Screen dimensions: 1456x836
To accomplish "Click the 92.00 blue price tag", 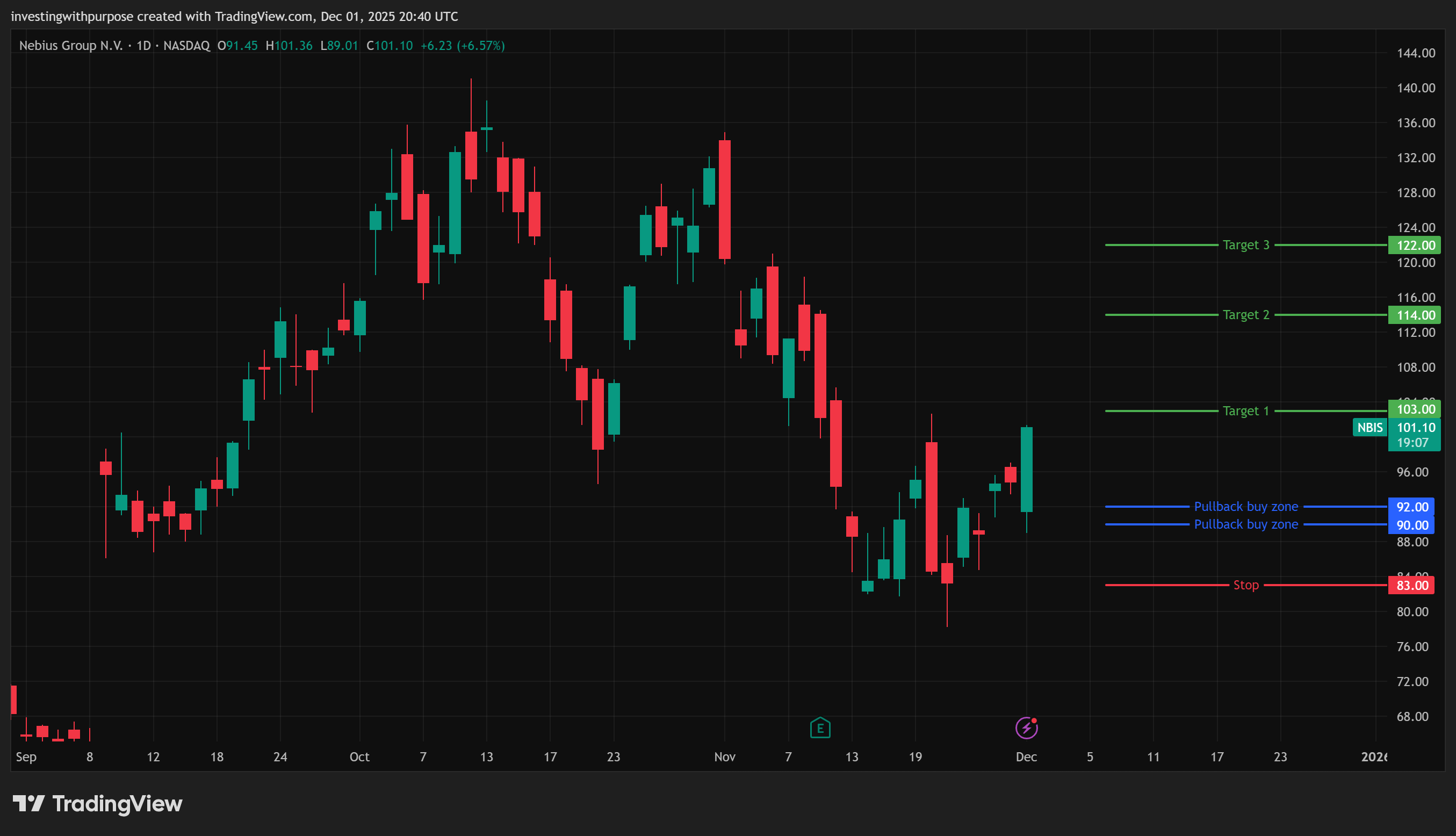I will (1412, 507).
